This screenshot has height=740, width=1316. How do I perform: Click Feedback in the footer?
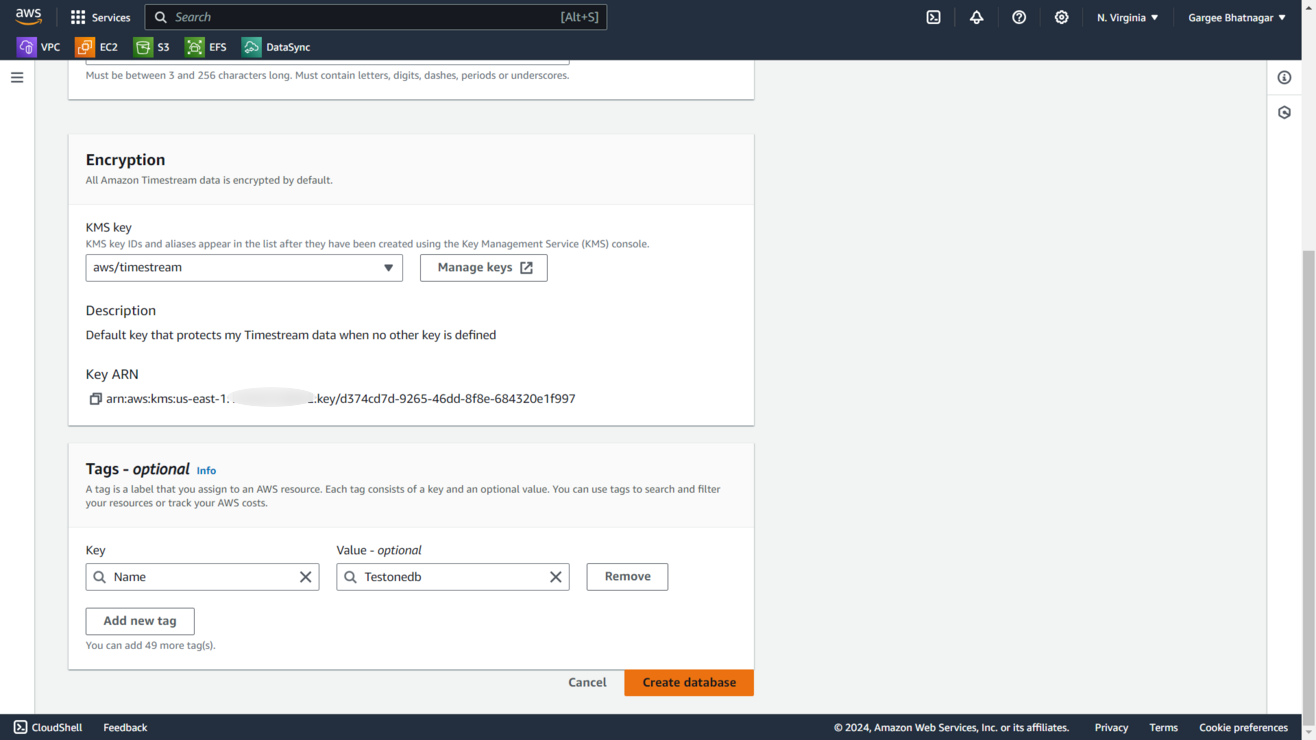click(x=125, y=727)
